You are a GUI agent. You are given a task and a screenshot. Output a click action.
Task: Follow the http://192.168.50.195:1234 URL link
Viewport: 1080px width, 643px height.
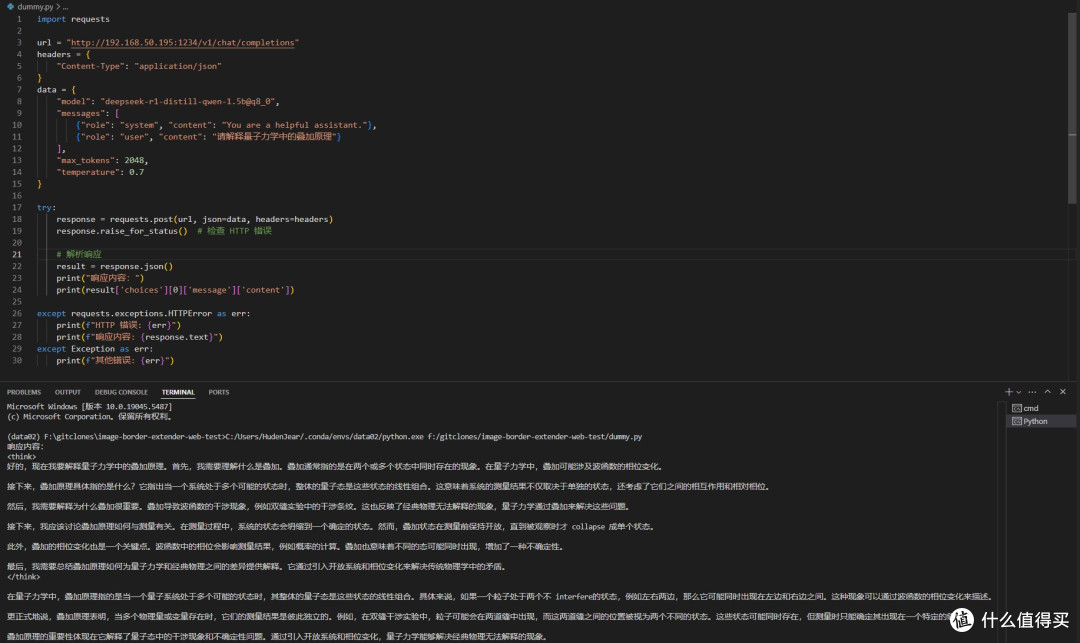(183, 43)
